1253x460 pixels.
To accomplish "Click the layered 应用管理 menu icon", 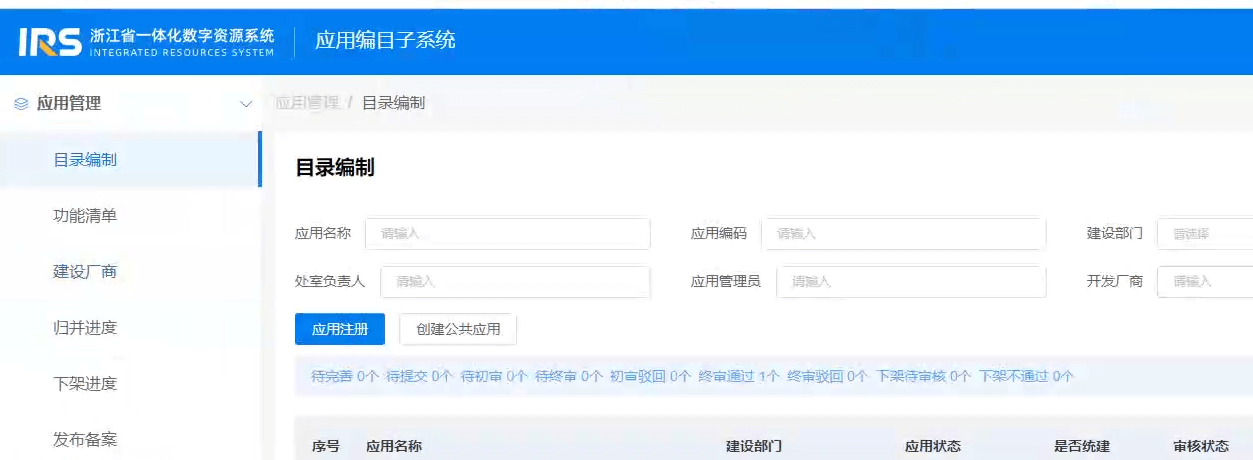I will (21, 104).
